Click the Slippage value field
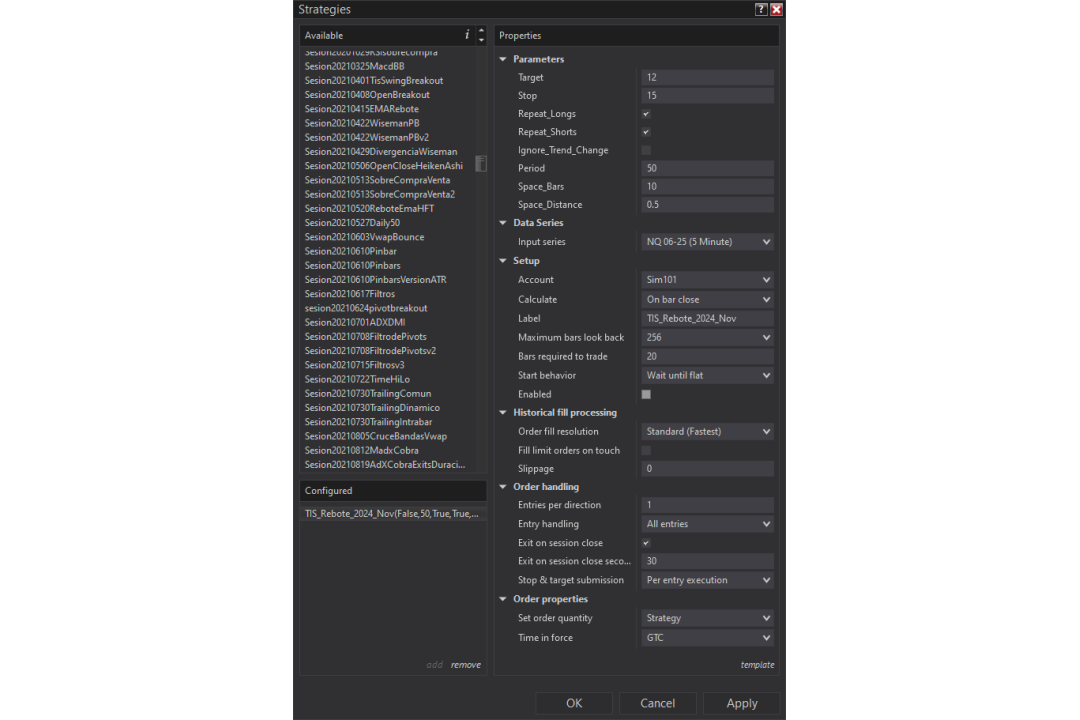 click(x=707, y=469)
